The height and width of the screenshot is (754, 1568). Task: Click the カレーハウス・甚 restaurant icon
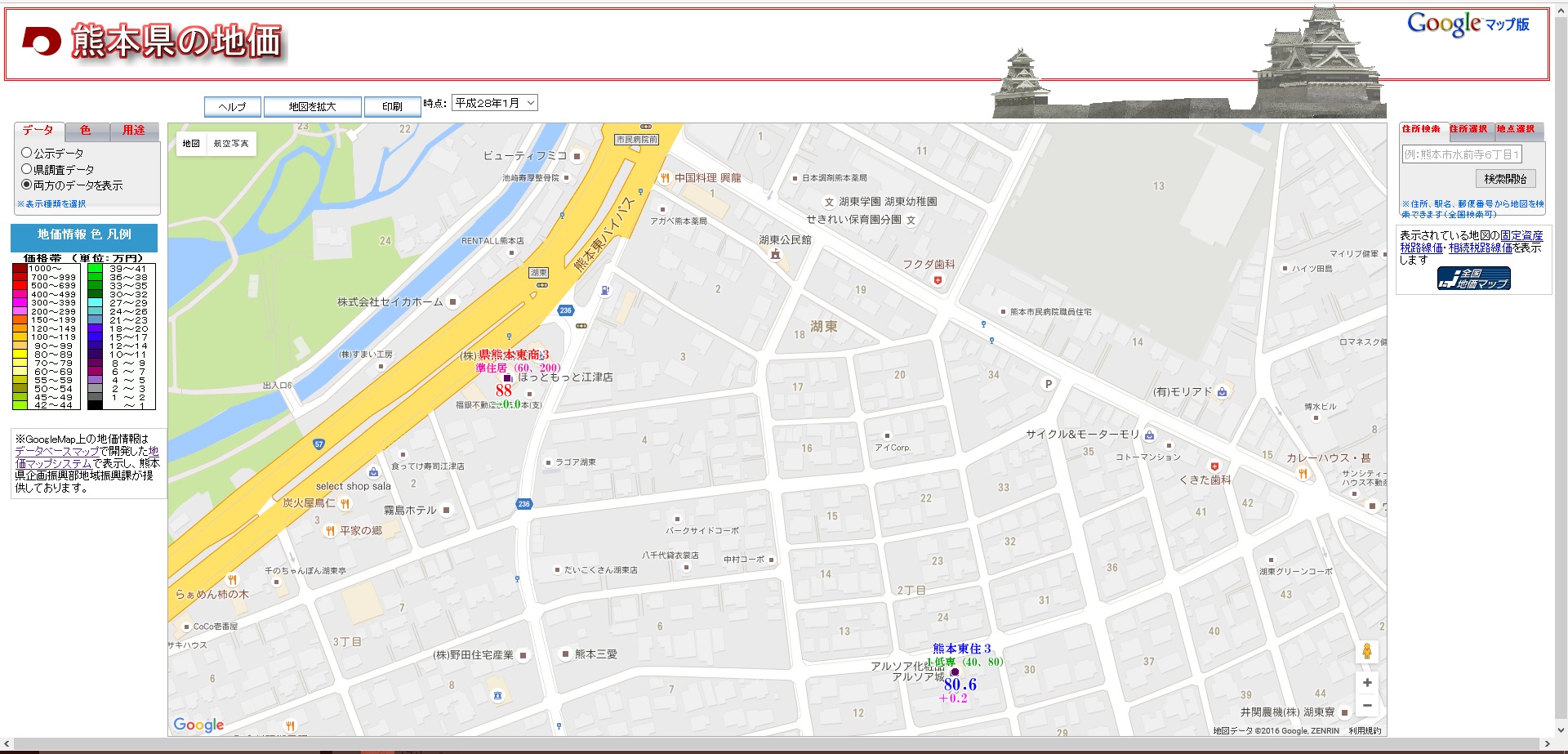1303,474
